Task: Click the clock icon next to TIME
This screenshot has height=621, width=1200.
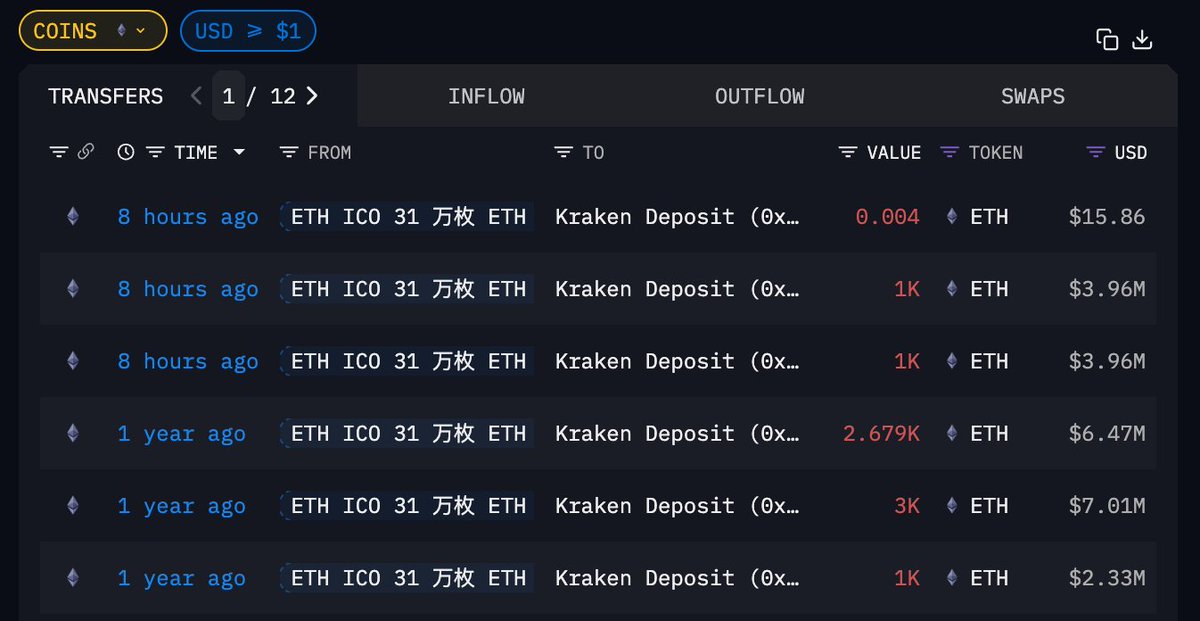Action: click(126, 152)
